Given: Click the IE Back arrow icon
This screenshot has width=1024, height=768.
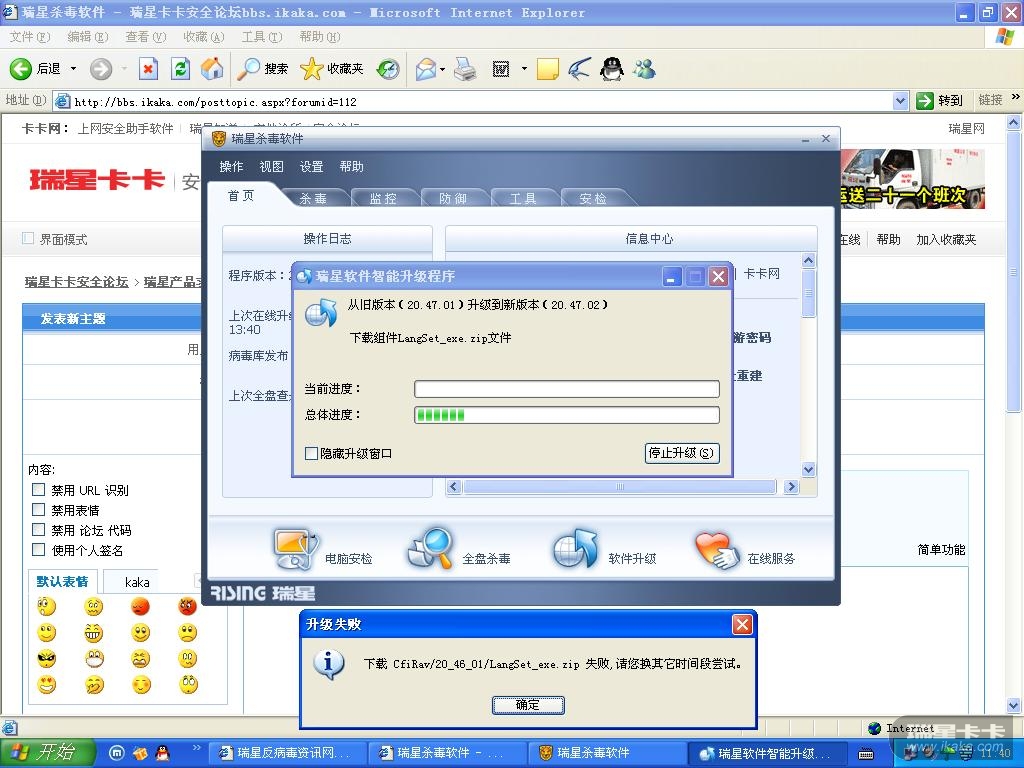Looking at the screenshot, I should point(20,69).
